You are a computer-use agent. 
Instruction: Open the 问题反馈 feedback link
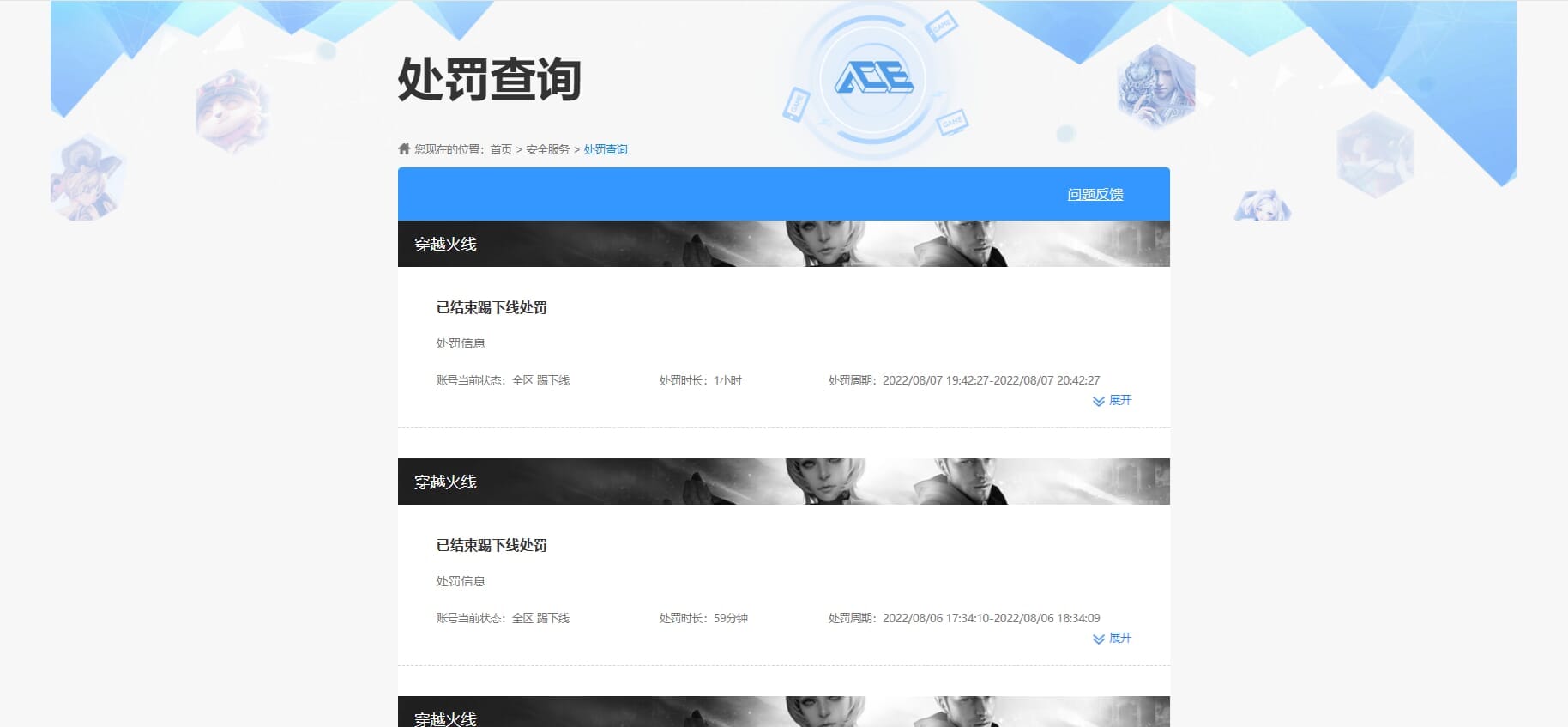click(x=1095, y=195)
